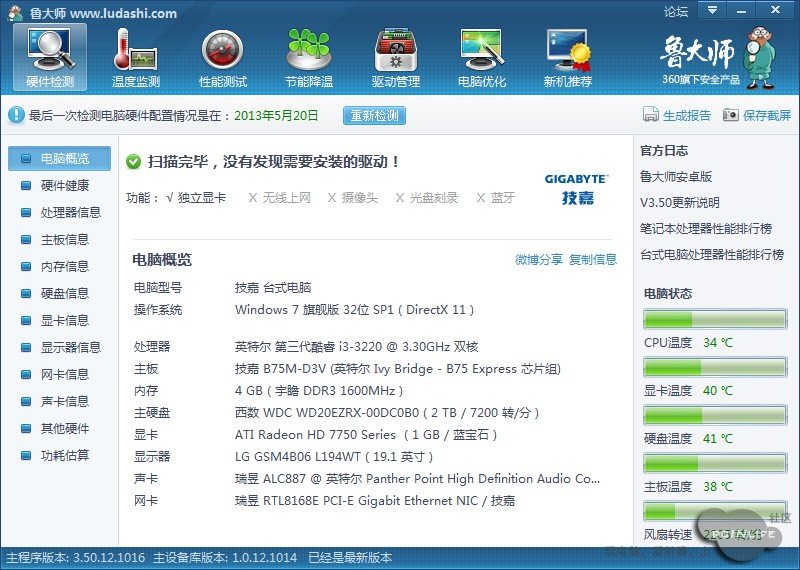Open the title bar dropdown menu arrow

[712, 10]
